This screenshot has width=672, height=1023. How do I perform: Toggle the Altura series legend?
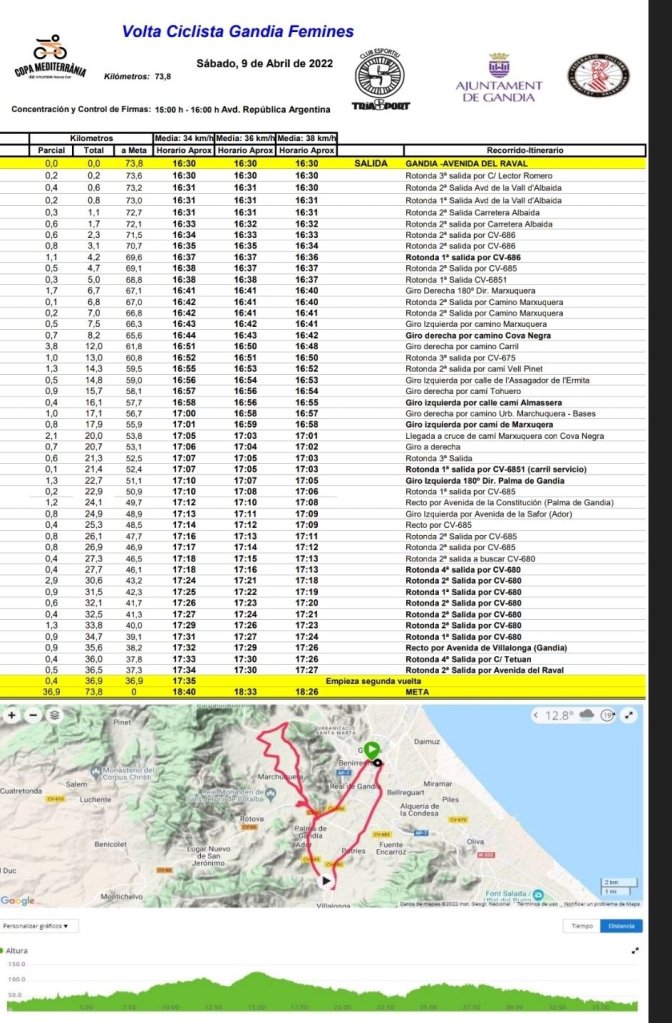click(14, 951)
